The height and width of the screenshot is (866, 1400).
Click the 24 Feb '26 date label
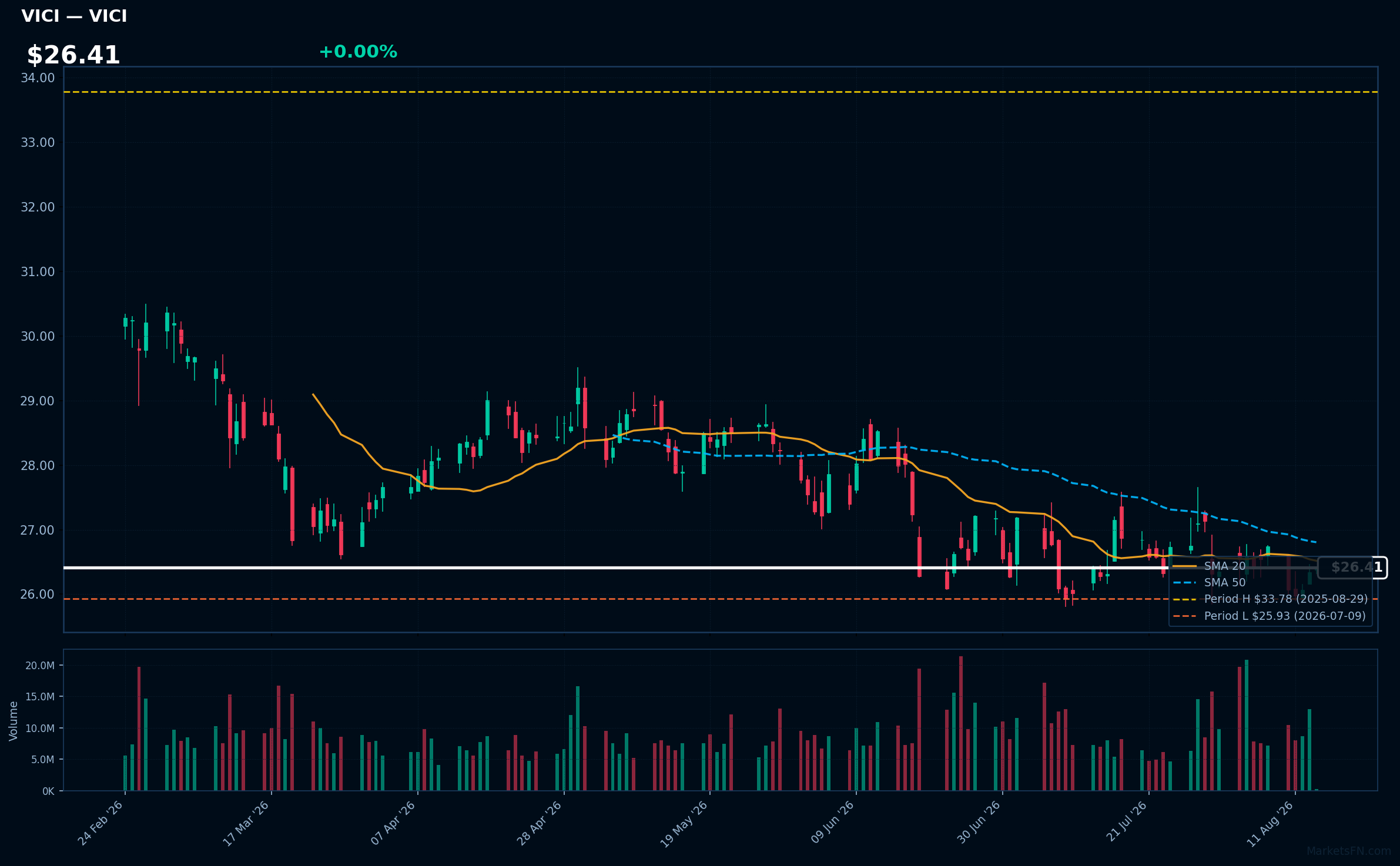101,823
